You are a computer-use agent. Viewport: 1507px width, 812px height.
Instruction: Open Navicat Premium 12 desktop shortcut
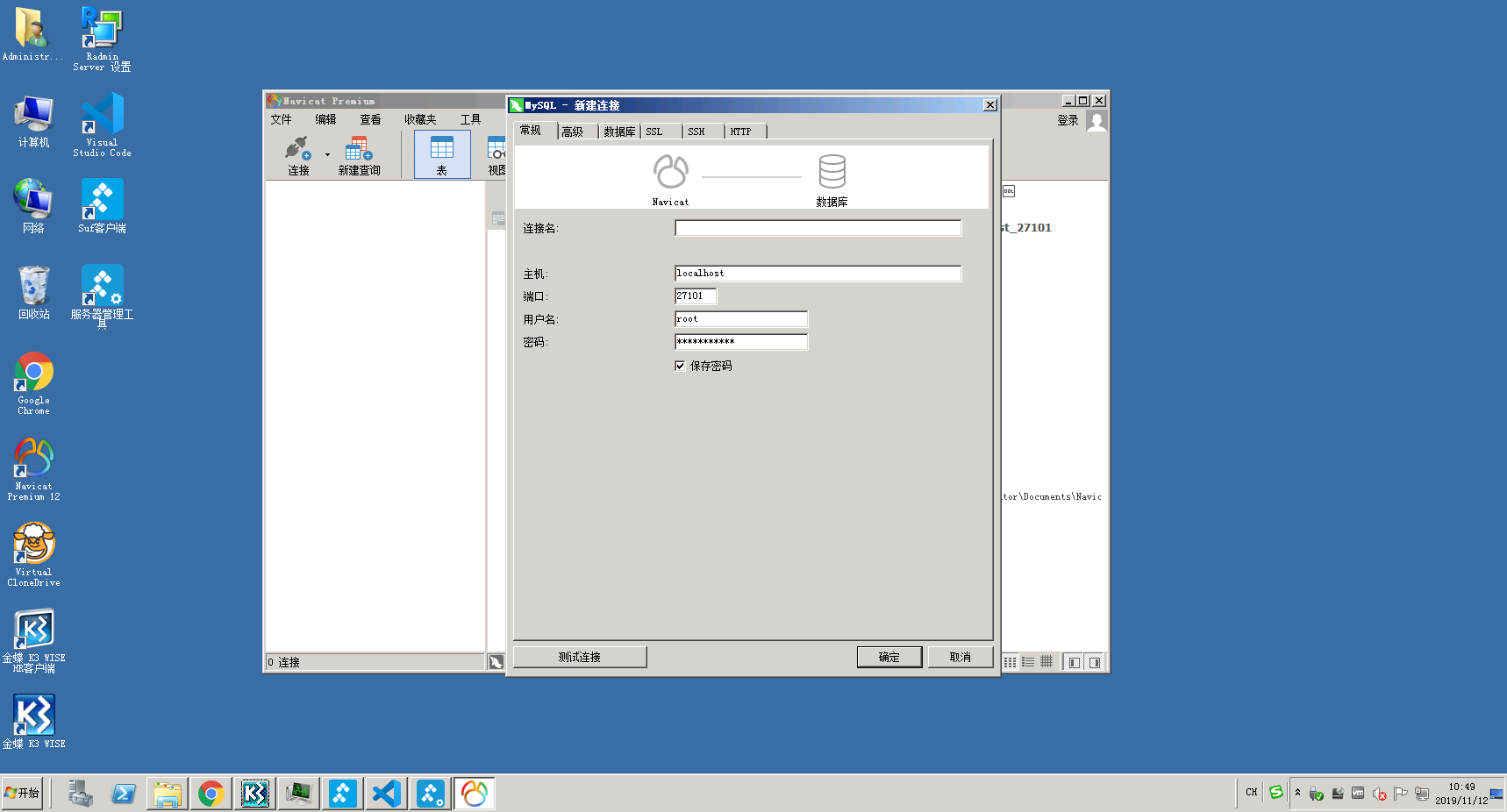coord(33,469)
